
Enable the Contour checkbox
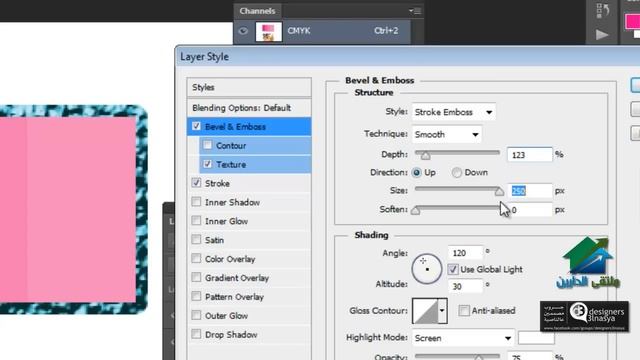[207, 145]
